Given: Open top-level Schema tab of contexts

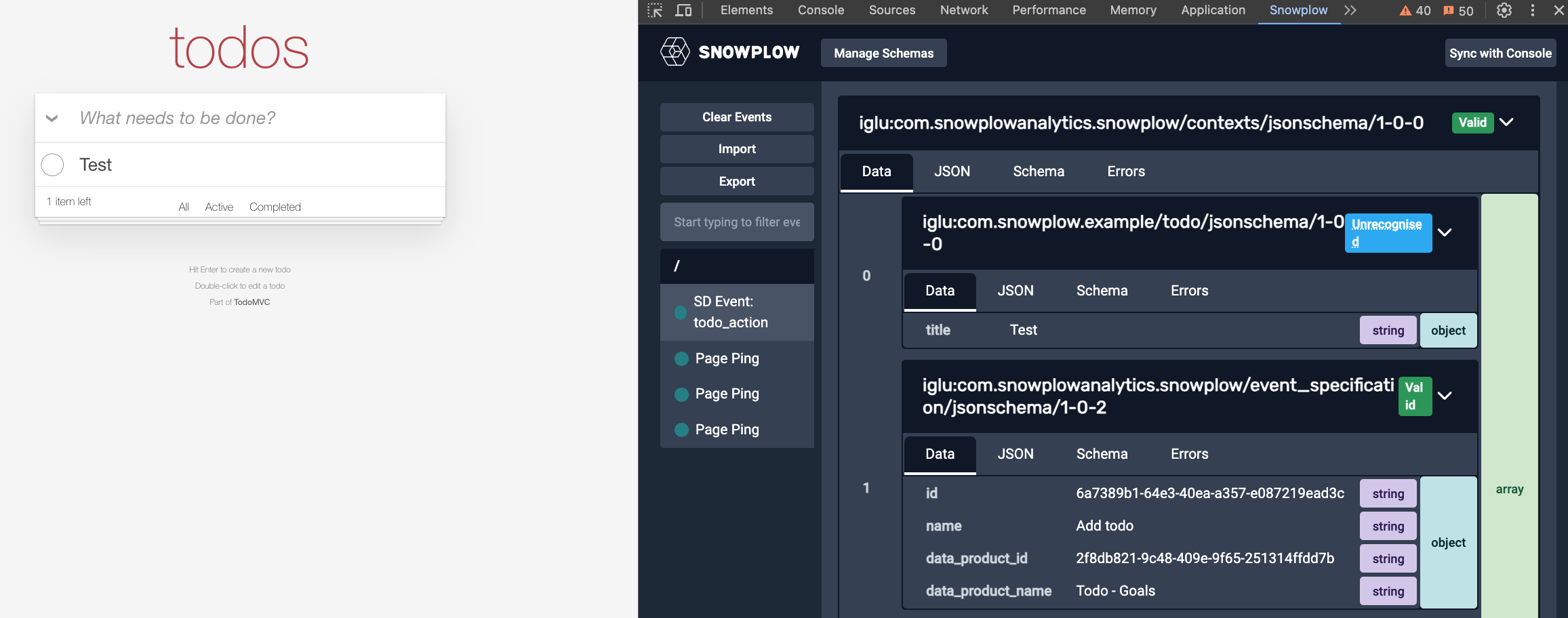Looking at the screenshot, I should [1039, 171].
